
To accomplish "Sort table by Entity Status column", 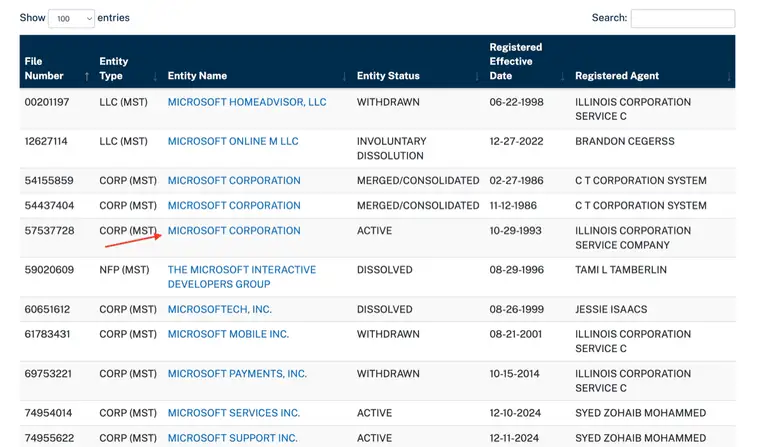I will (x=418, y=68).
